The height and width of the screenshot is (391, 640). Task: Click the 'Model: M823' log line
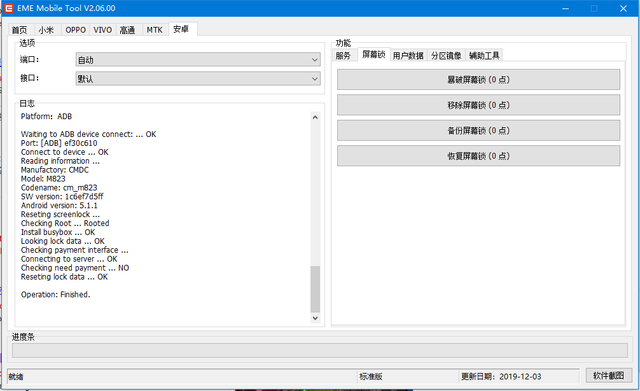pos(43,179)
